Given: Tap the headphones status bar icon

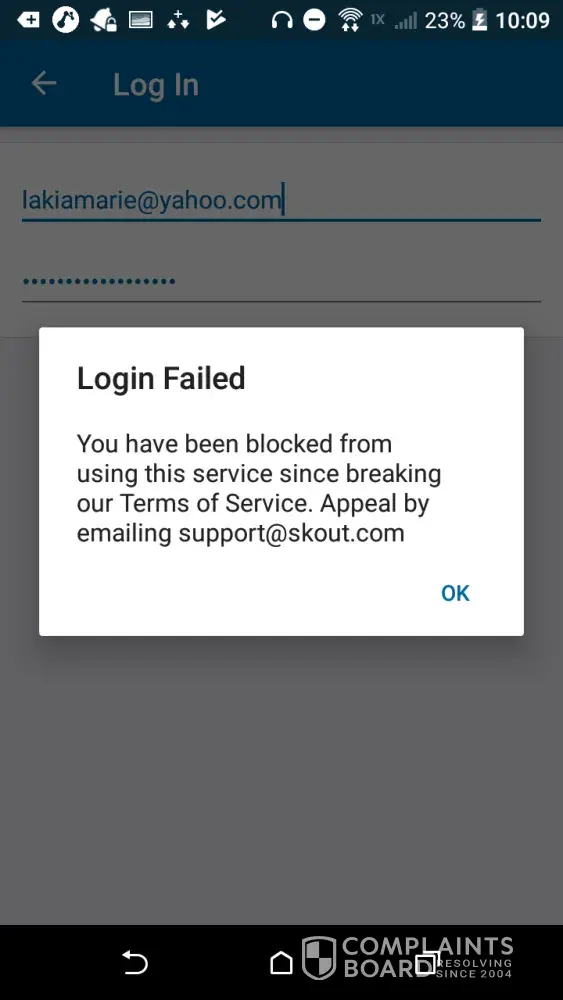Looking at the screenshot, I should (282, 20).
